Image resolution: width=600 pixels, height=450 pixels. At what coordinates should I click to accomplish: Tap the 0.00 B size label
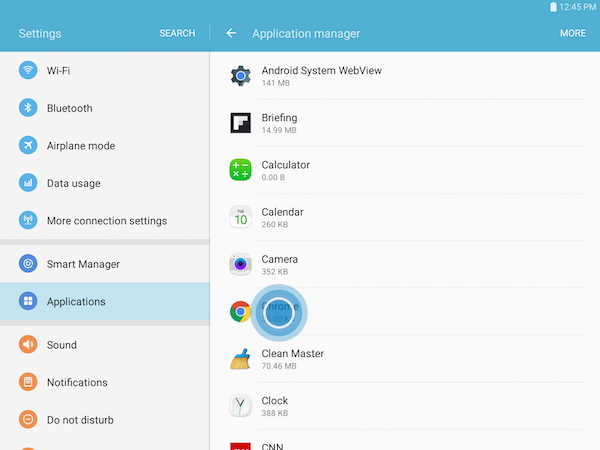273,178
